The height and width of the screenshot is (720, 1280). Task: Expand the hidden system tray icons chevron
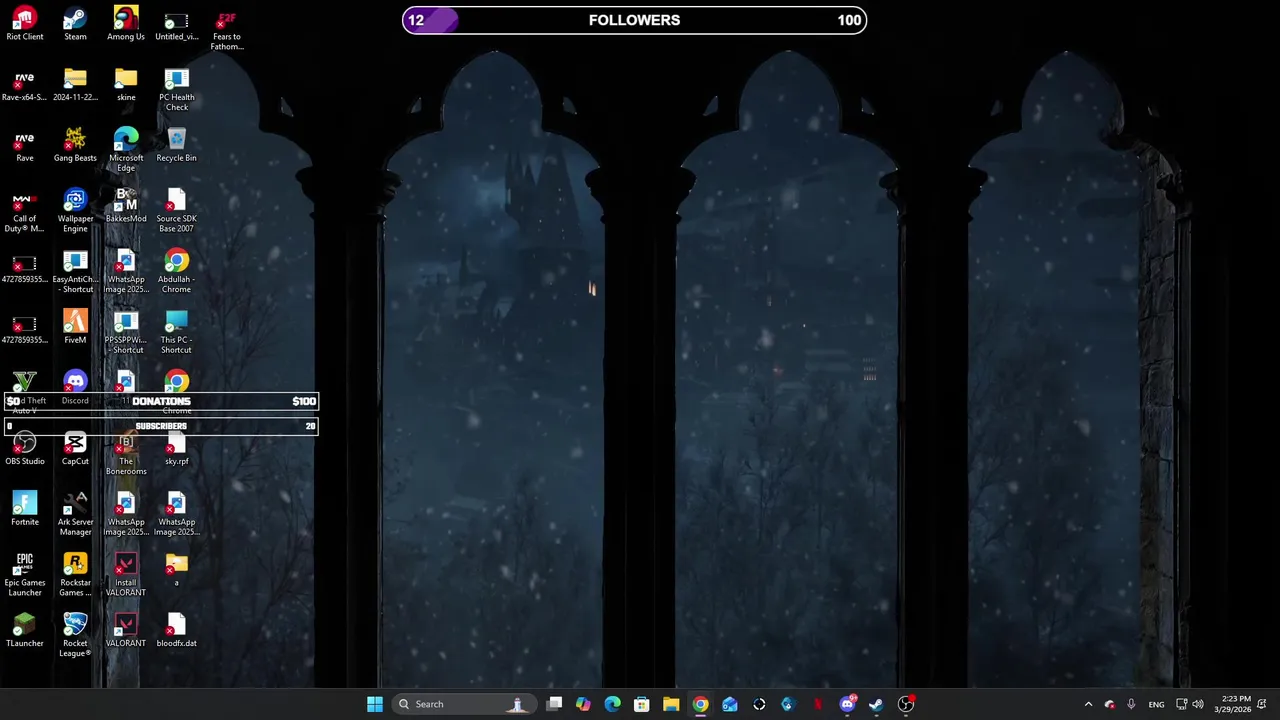click(x=1088, y=704)
